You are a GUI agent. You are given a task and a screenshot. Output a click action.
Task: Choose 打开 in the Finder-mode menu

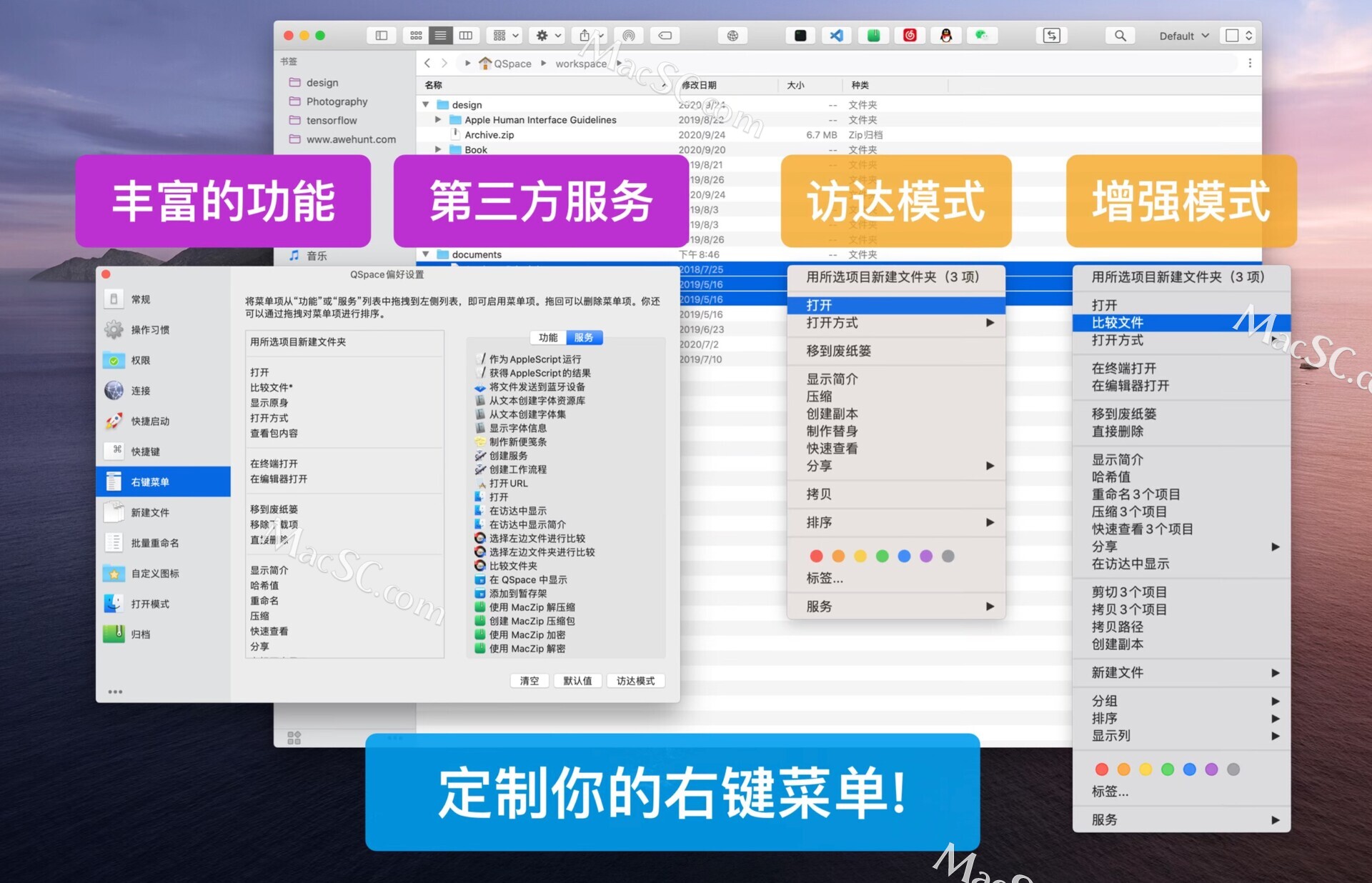(x=896, y=305)
